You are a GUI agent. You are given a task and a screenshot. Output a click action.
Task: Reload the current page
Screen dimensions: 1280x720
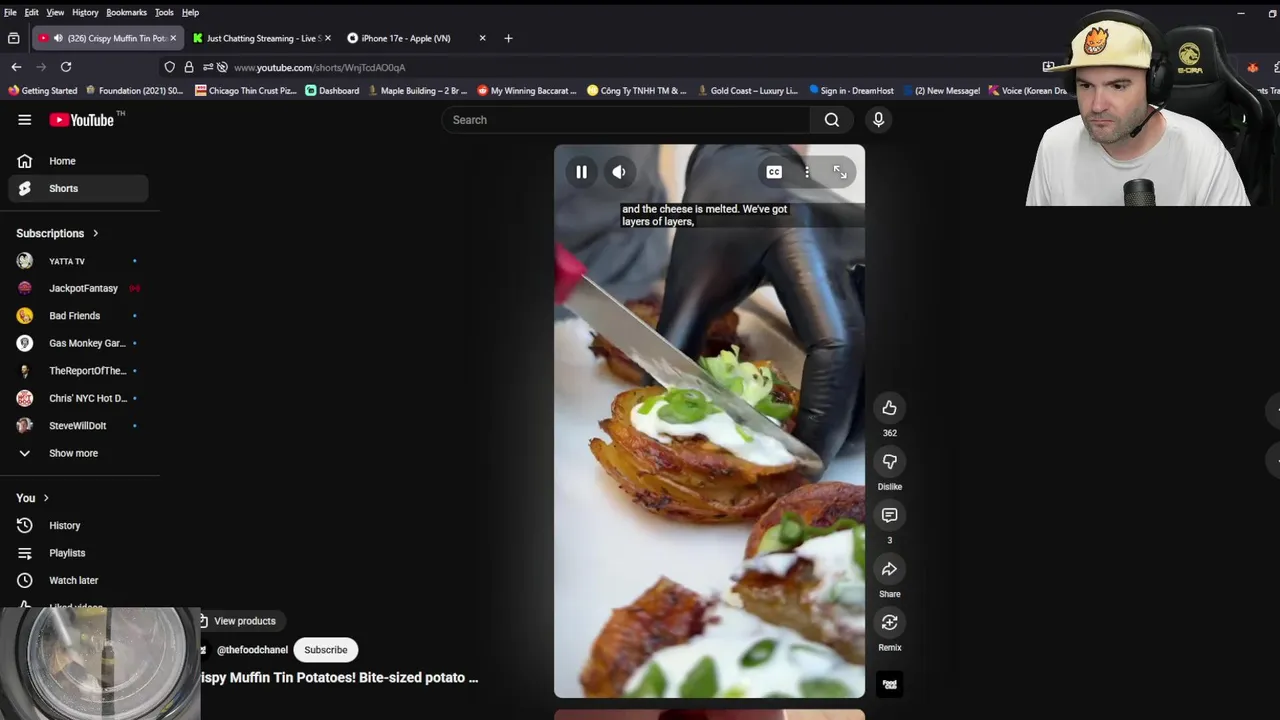click(66, 67)
